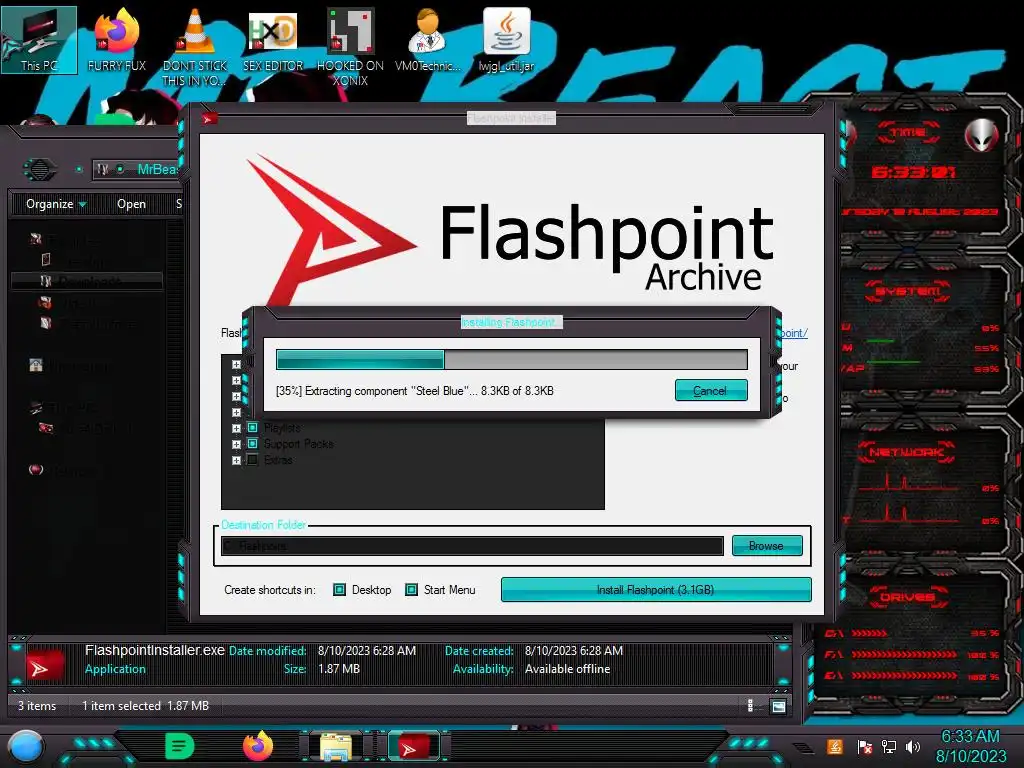Click the Explorer back navigation hexagon button
Viewport: 1024px width, 768px height.
40,170
